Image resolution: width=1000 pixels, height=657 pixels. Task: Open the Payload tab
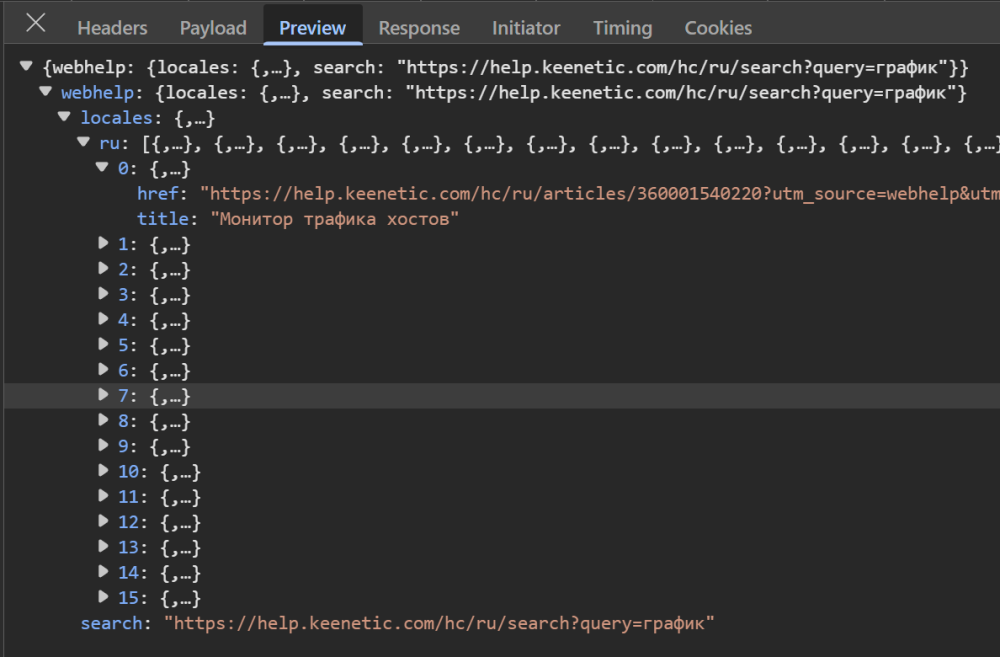(213, 28)
